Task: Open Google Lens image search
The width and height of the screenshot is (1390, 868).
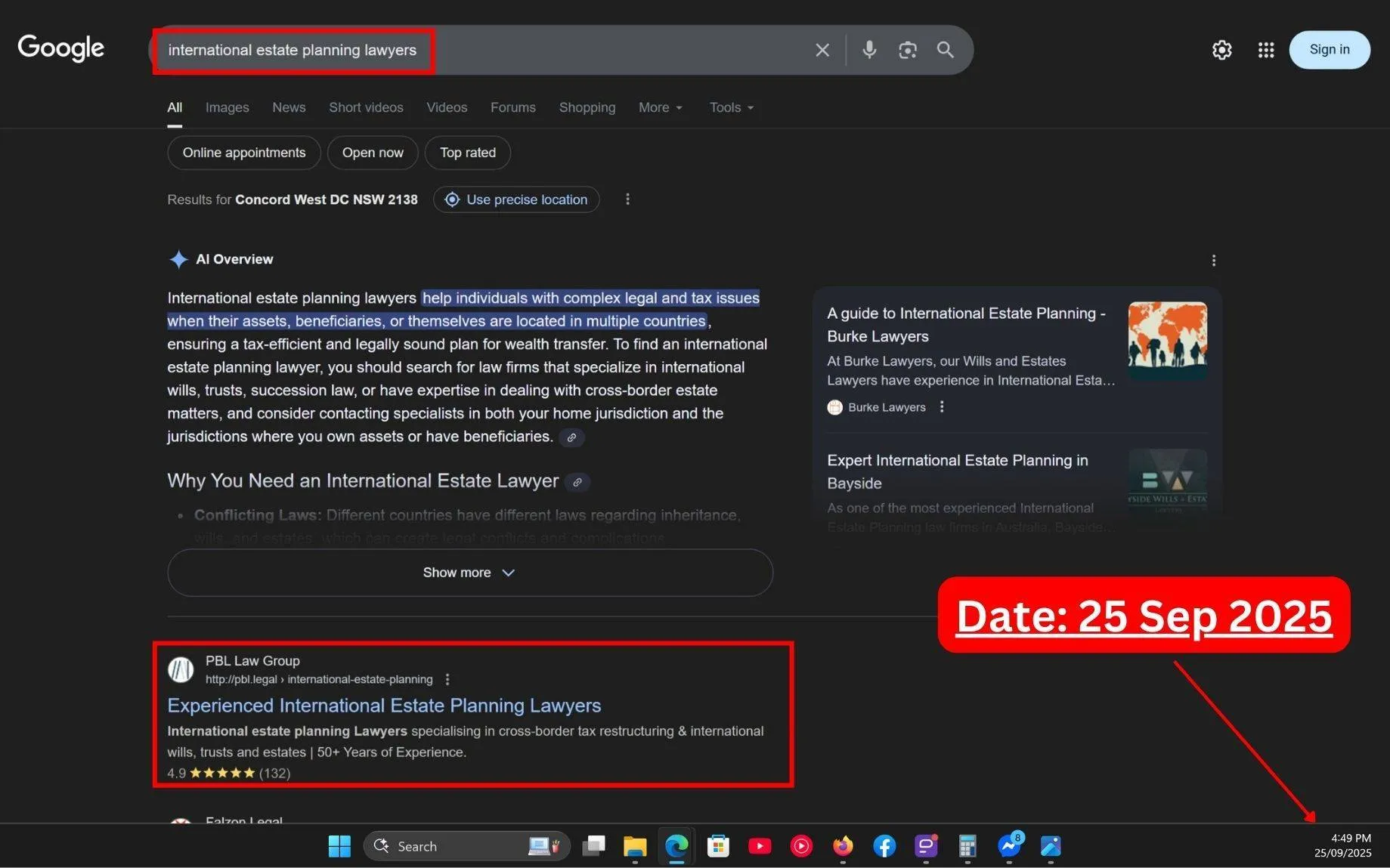Action: point(908,50)
